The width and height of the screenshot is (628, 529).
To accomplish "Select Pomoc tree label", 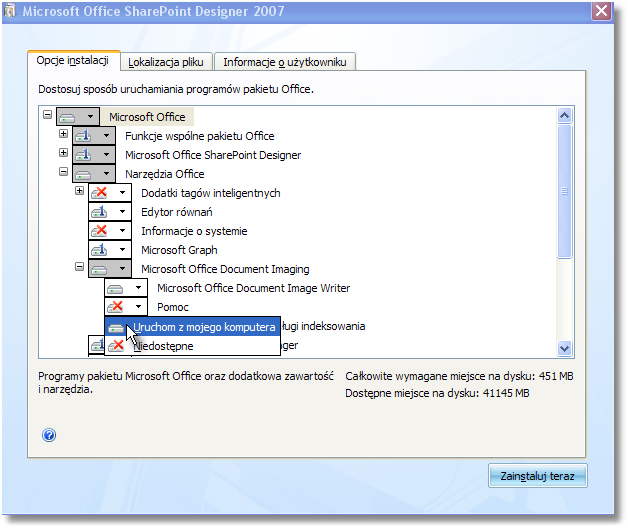I will click(173, 307).
